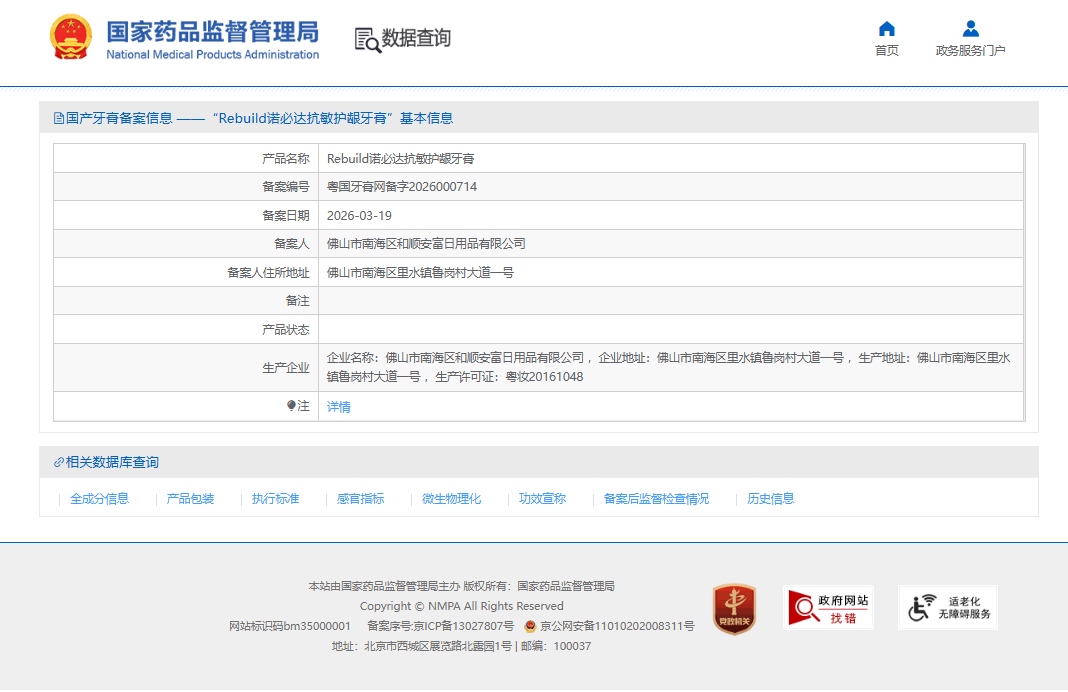1068x692 pixels.
Task: Click the 国家药品监督管理局 title text
Action: click(x=213, y=31)
